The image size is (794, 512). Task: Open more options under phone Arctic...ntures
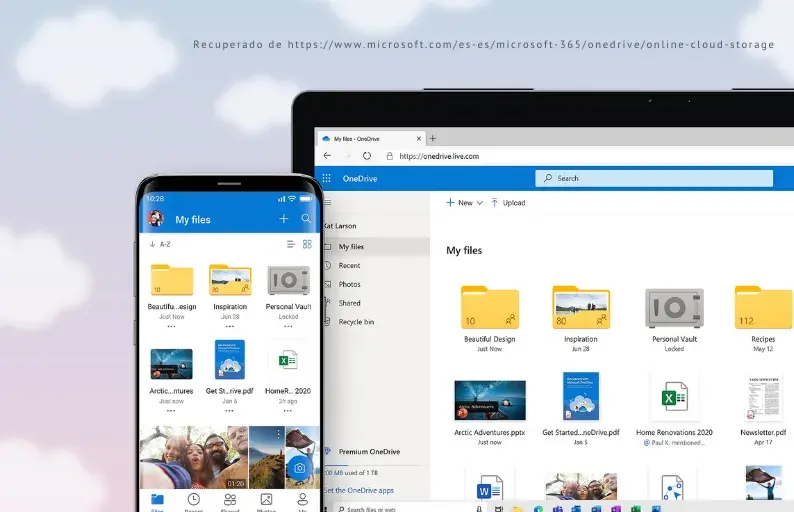point(171,411)
